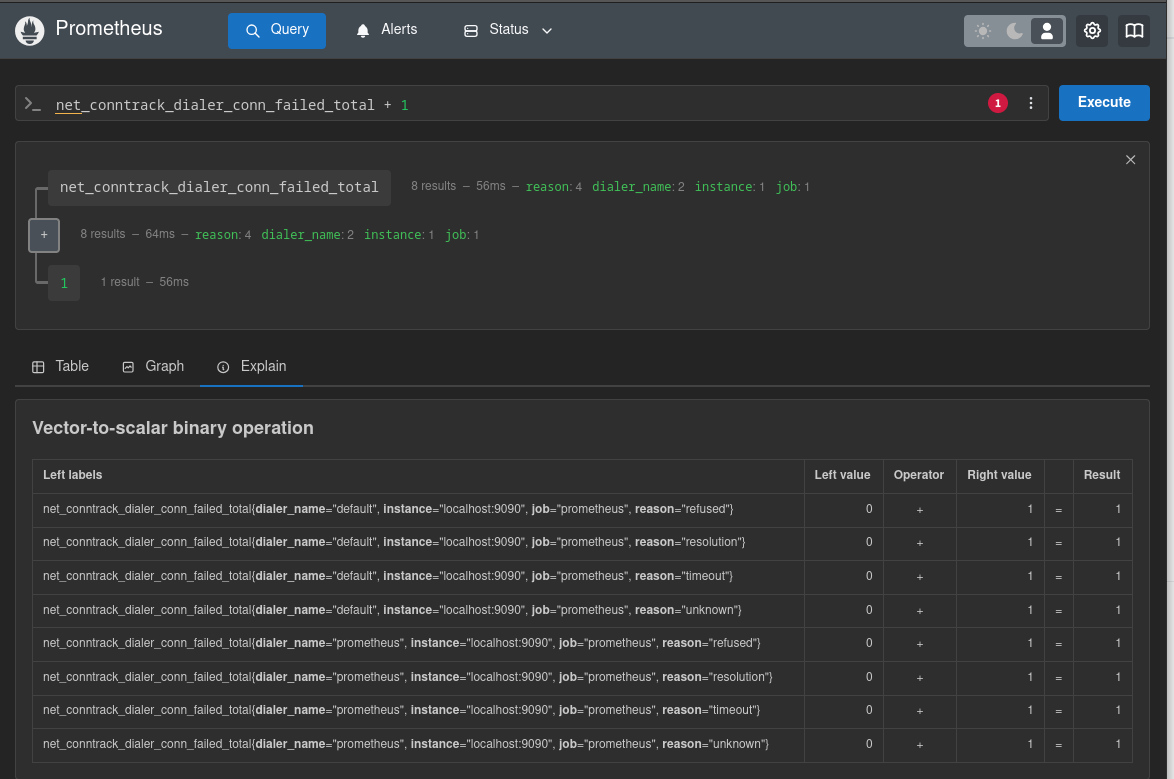Image resolution: width=1174 pixels, height=779 pixels.
Task: Click the terminal prompt icon in query box
Action: pyautogui.click(x=32, y=104)
